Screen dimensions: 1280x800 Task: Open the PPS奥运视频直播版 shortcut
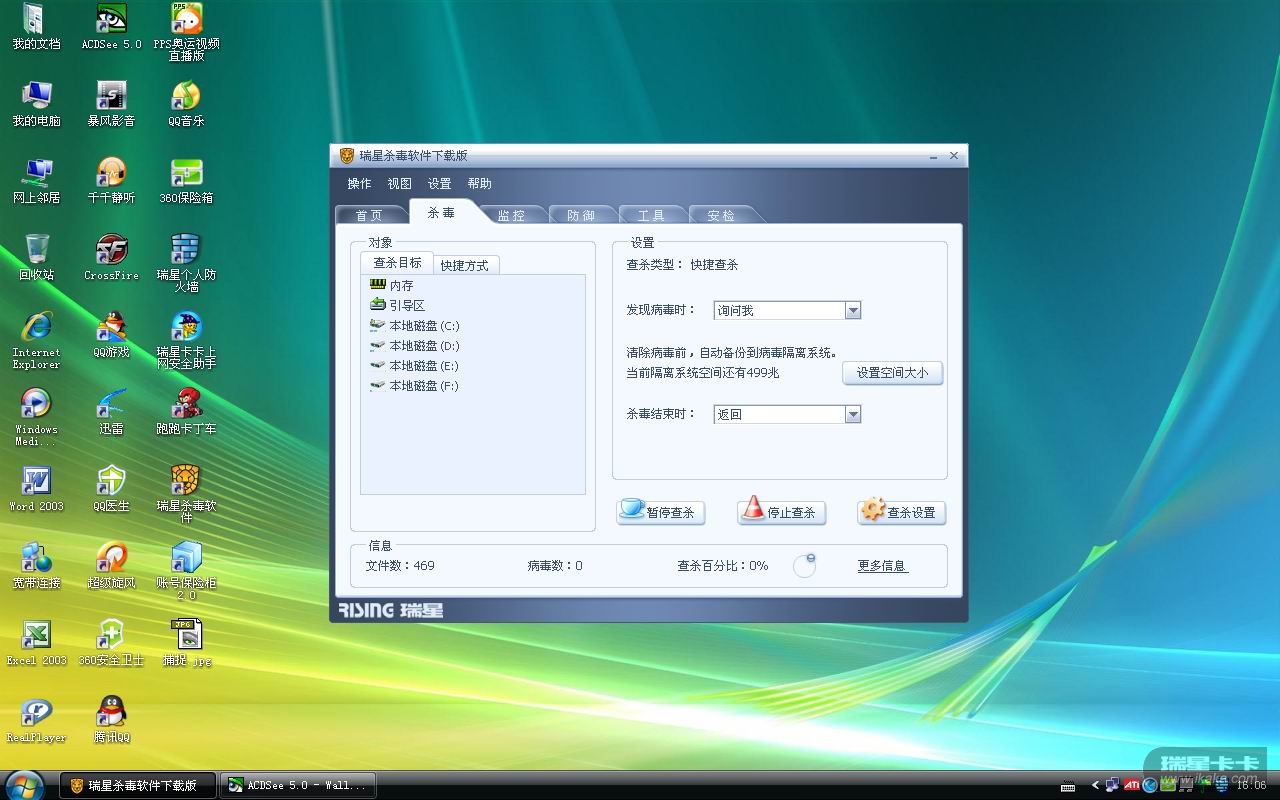[186, 32]
